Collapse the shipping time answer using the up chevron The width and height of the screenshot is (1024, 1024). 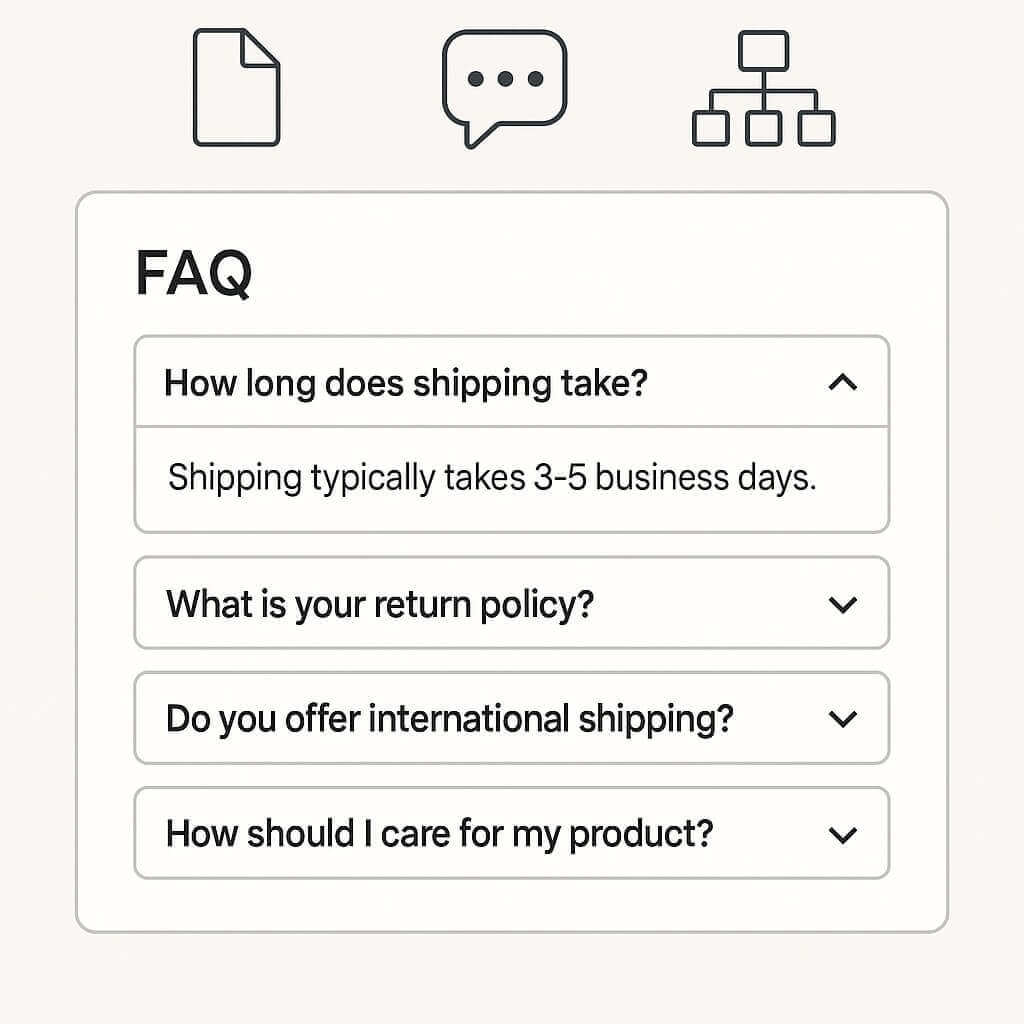click(843, 382)
